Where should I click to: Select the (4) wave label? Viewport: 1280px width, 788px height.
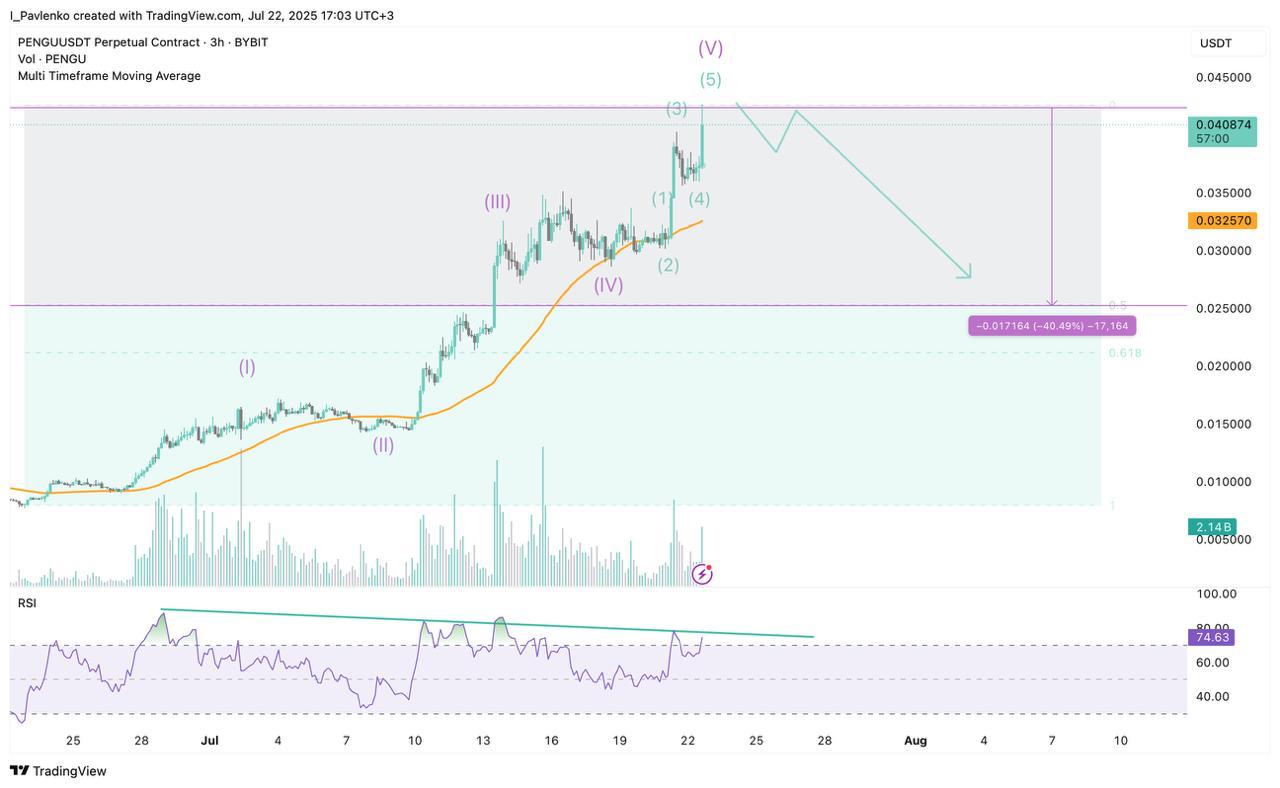point(699,199)
